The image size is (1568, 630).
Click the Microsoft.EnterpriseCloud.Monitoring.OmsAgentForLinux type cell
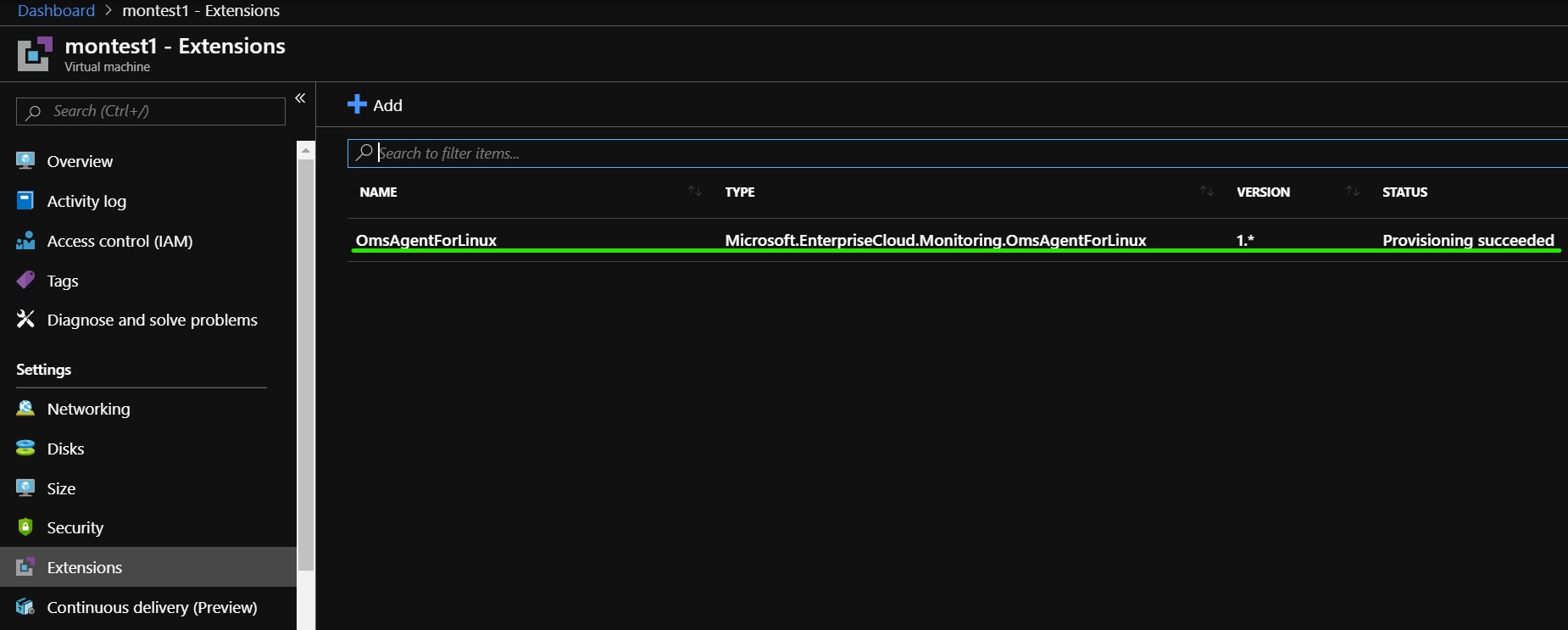[x=935, y=240]
